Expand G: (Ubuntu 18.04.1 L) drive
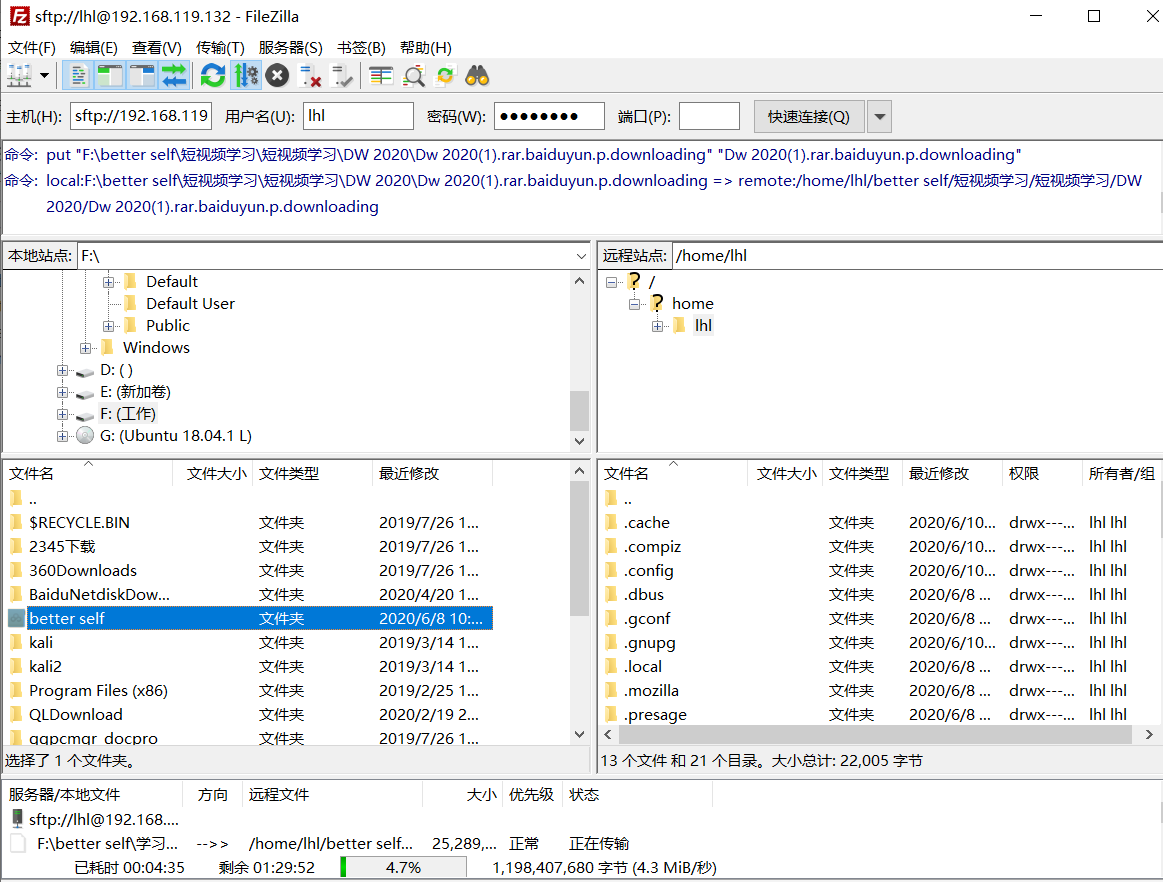This screenshot has width=1163, height=882. [x=62, y=436]
